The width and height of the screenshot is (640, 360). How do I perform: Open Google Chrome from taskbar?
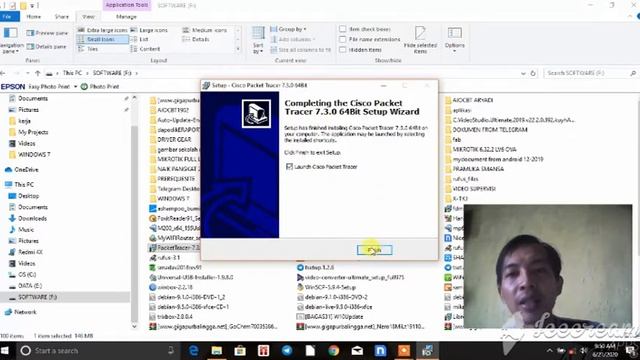(x=333, y=350)
